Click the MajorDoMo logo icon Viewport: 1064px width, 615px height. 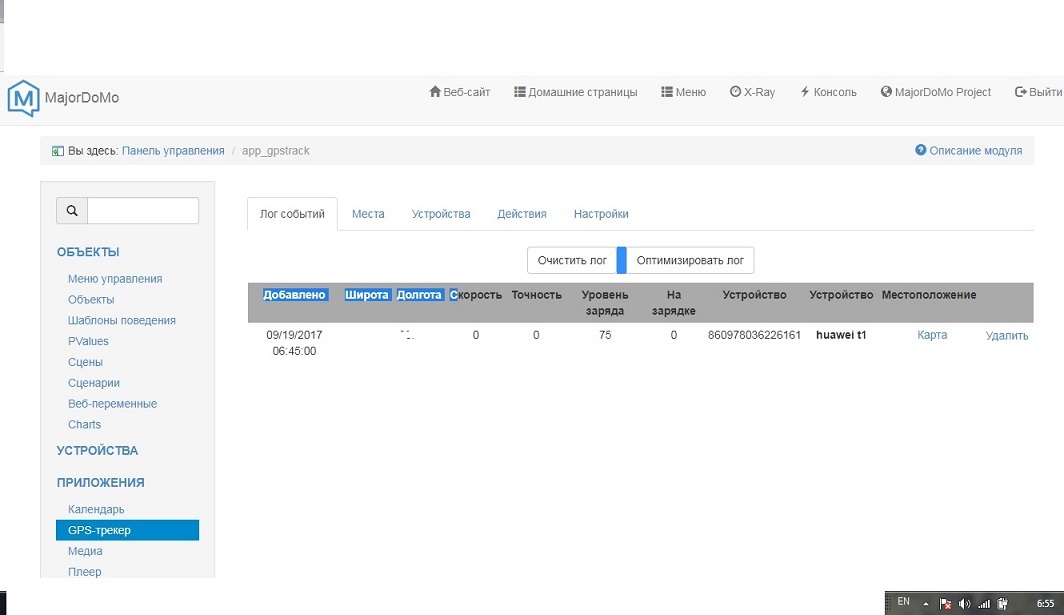pyautogui.click(x=22, y=98)
